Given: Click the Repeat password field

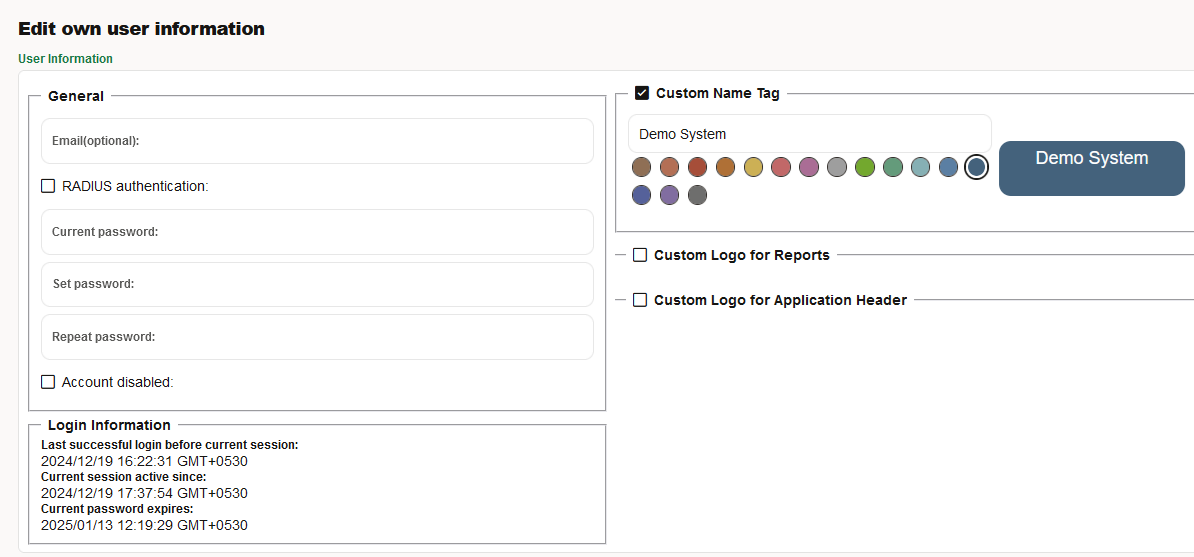Looking at the screenshot, I should click(317, 337).
